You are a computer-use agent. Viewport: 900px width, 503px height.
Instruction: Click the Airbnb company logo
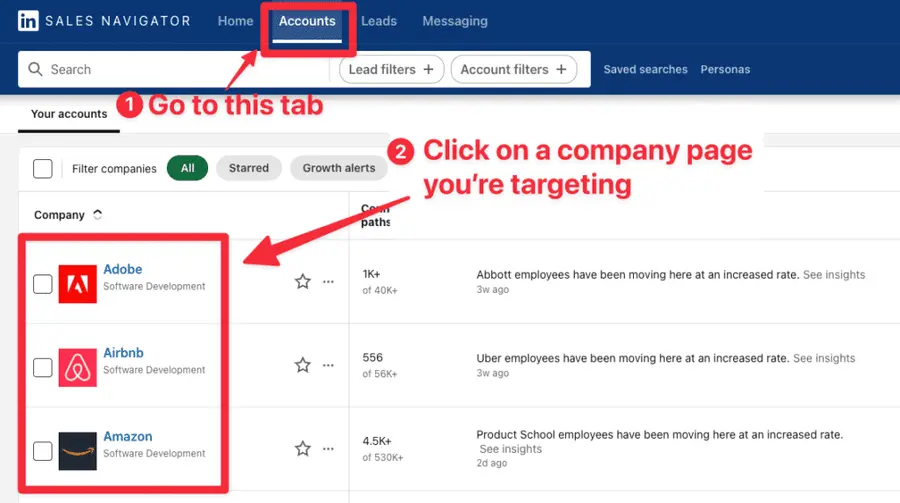[77, 367]
